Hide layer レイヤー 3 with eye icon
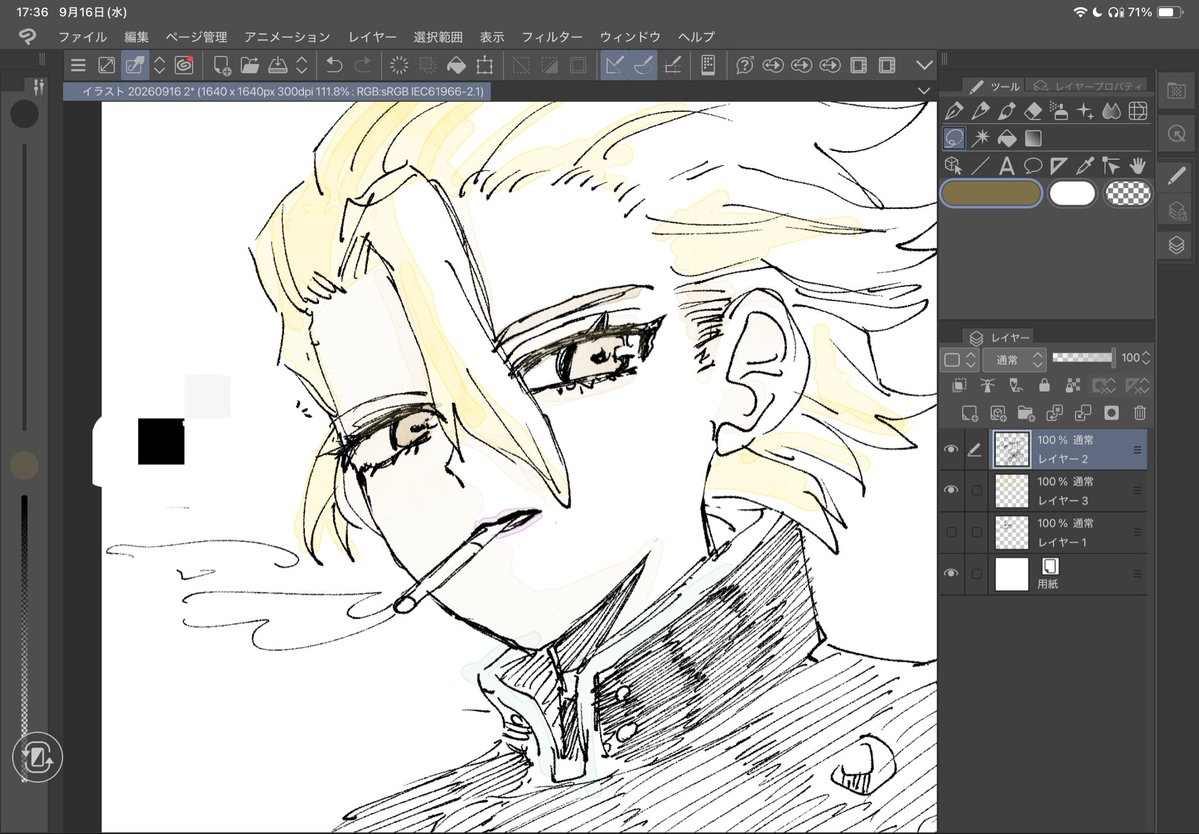Viewport: 1199px width, 834px height. (x=950, y=490)
